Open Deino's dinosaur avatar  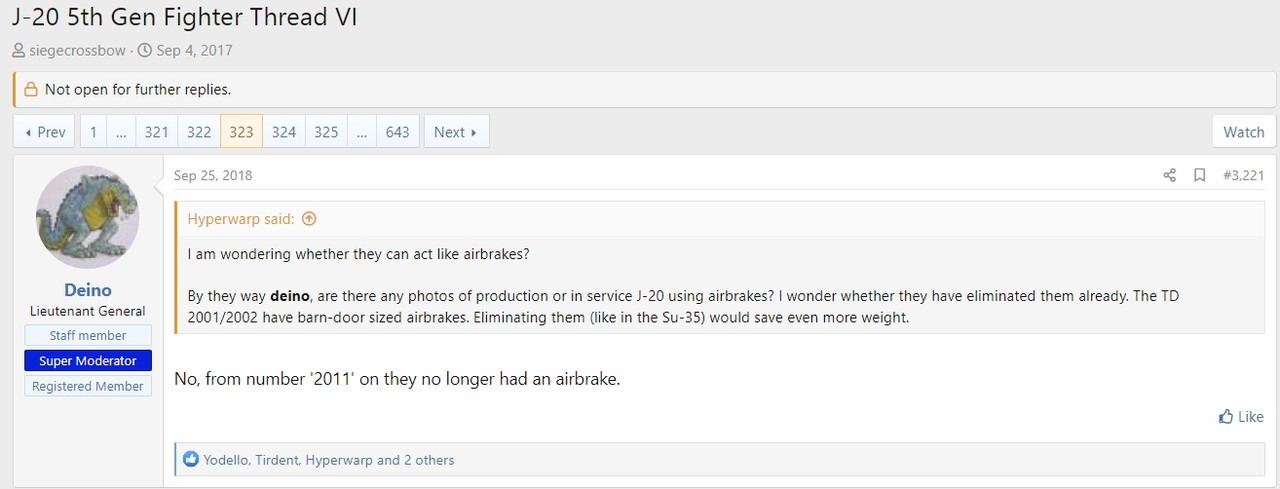88,217
